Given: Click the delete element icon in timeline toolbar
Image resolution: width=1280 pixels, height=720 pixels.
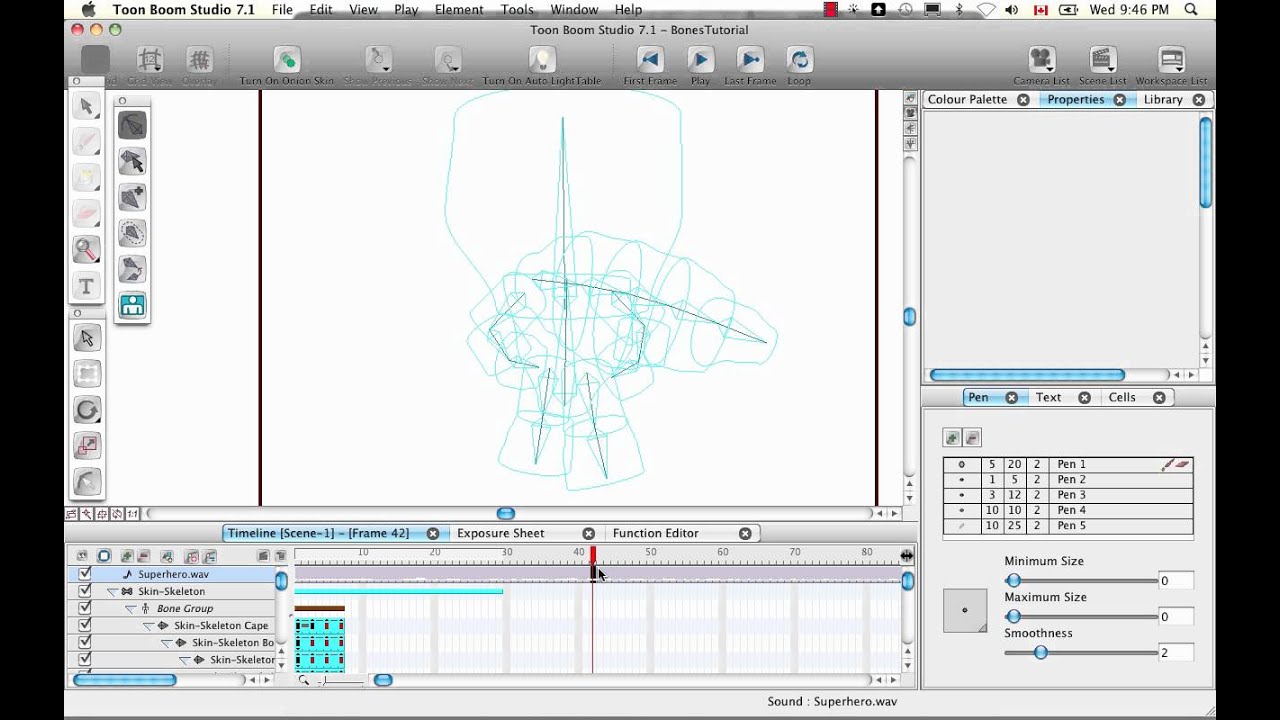Looking at the screenshot, I should coord(144,556).
